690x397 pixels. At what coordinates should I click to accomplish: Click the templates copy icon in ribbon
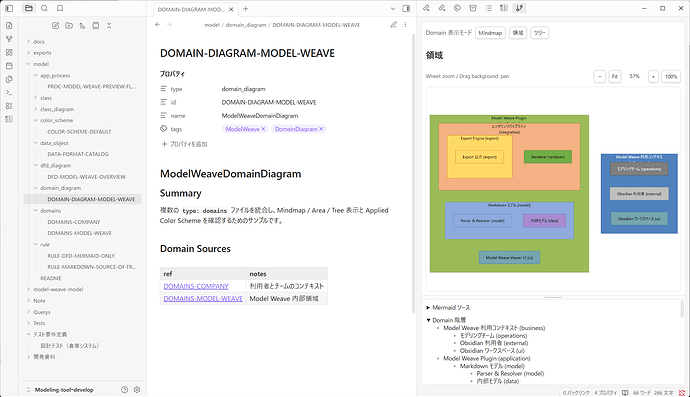(x=9, y=79)
